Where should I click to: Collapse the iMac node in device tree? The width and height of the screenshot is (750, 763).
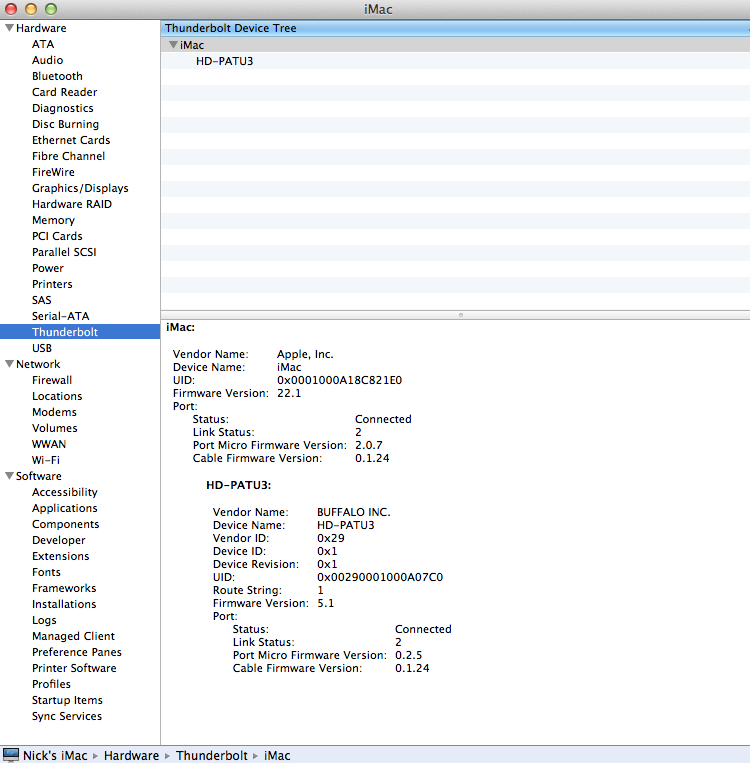click(x=173, y=45)
